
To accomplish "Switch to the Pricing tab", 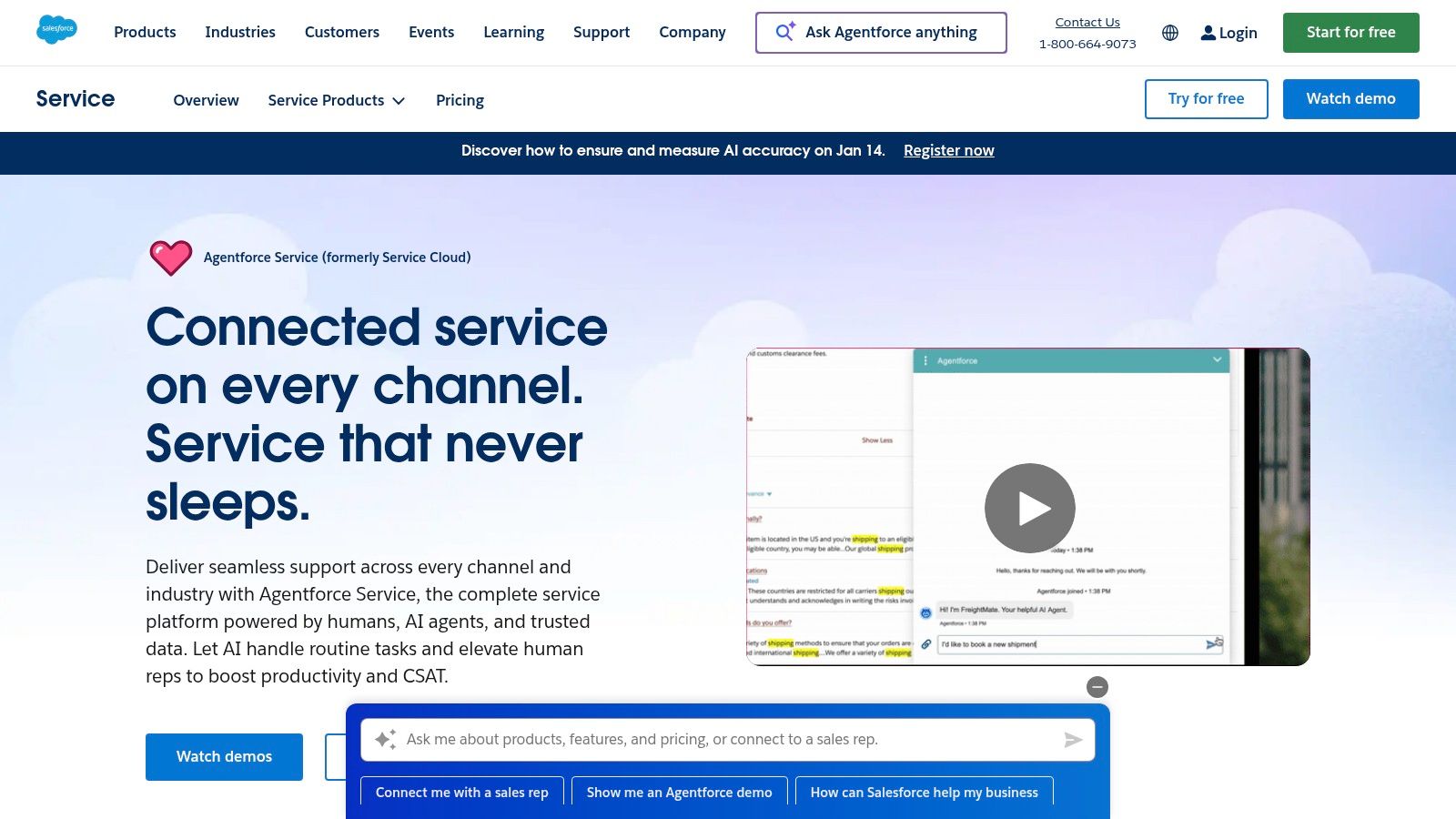I will [460, 100].
